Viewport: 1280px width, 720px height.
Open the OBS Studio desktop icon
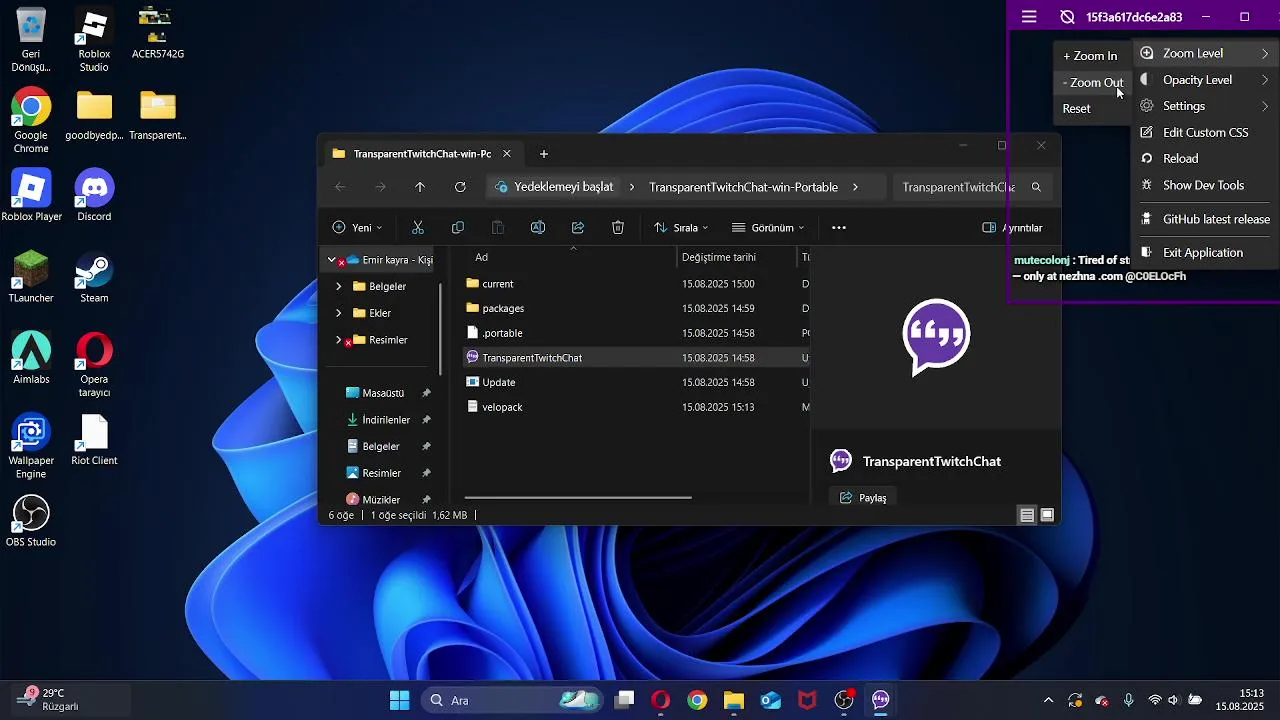(x=31, y=521)
